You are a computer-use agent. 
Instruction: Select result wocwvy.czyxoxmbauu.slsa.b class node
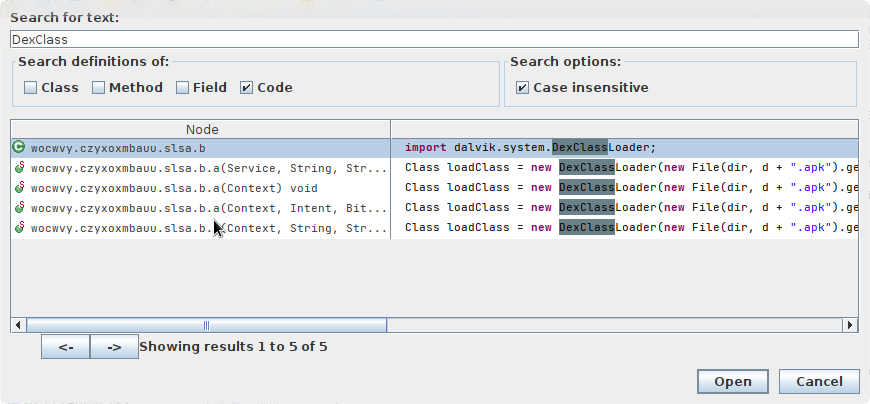coord(201,148)
